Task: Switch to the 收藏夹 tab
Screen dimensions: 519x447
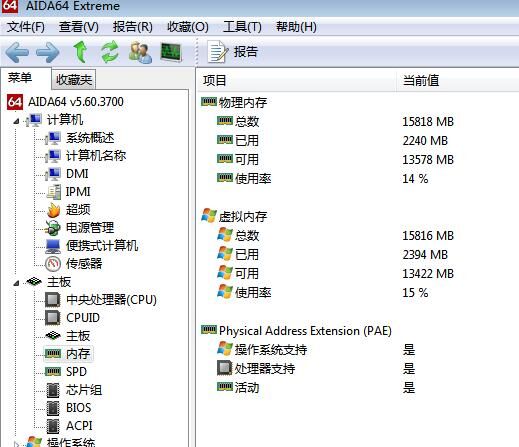Action: click(x=74, y=80)
